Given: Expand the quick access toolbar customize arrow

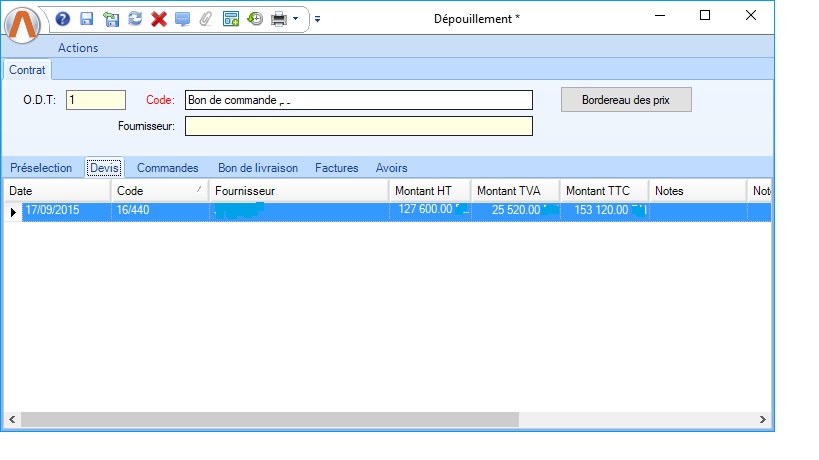Looking at the screenshot, I should (x=317, y=19).
